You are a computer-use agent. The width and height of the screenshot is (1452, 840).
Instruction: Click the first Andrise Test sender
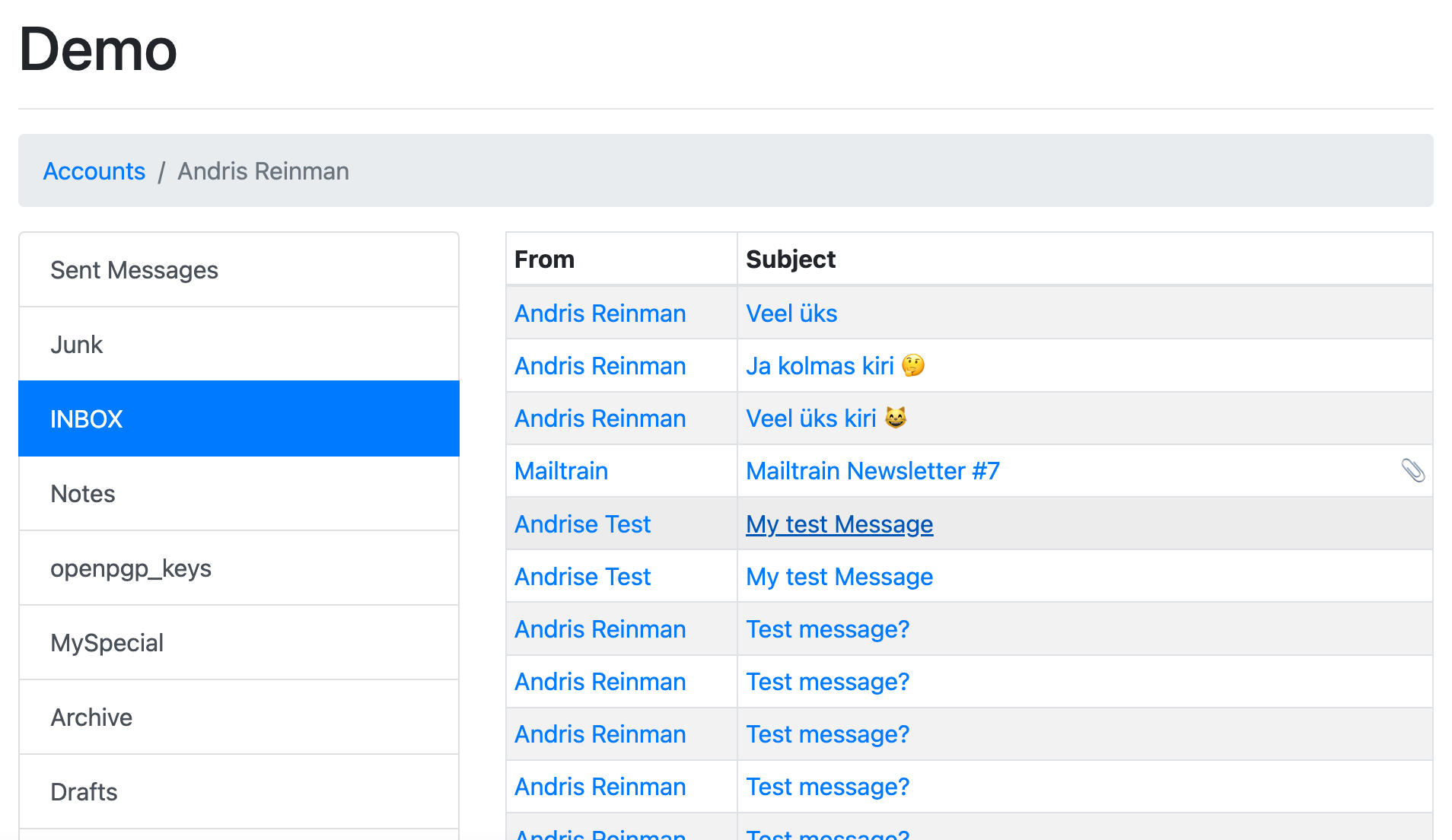[x=582, y=524]
